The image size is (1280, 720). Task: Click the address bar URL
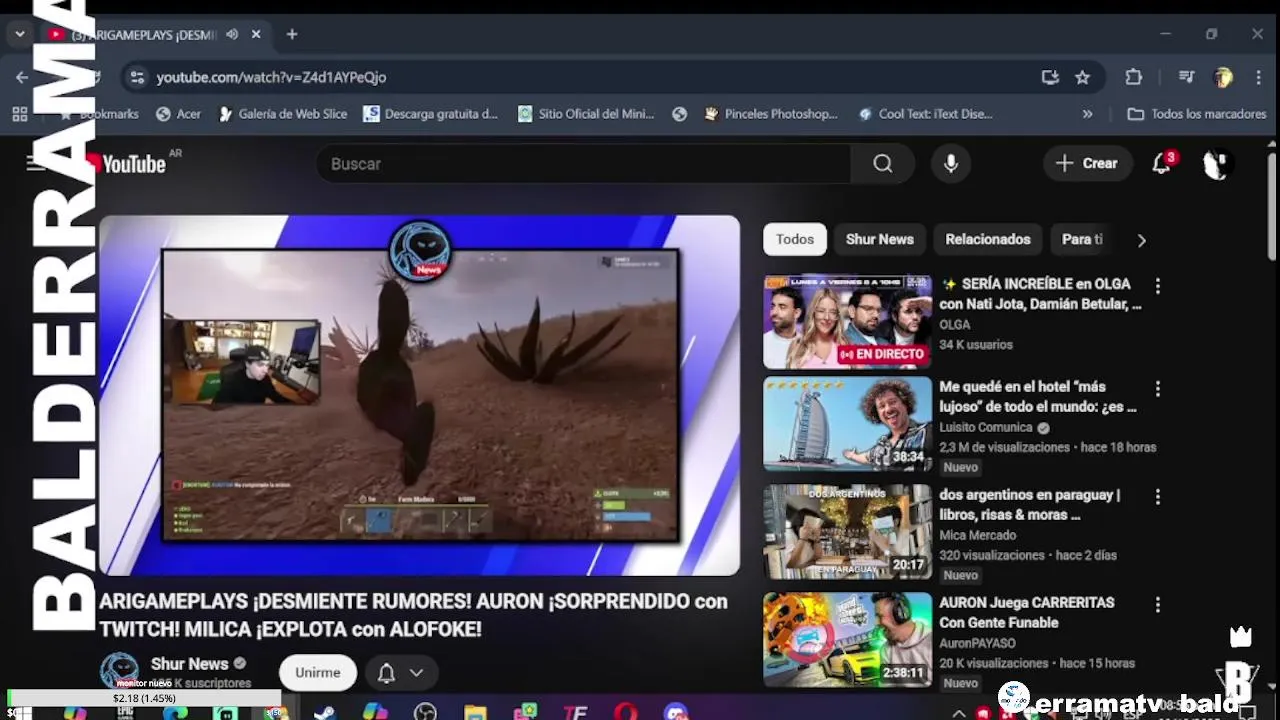pyautogui.click(x=271, y=77)
